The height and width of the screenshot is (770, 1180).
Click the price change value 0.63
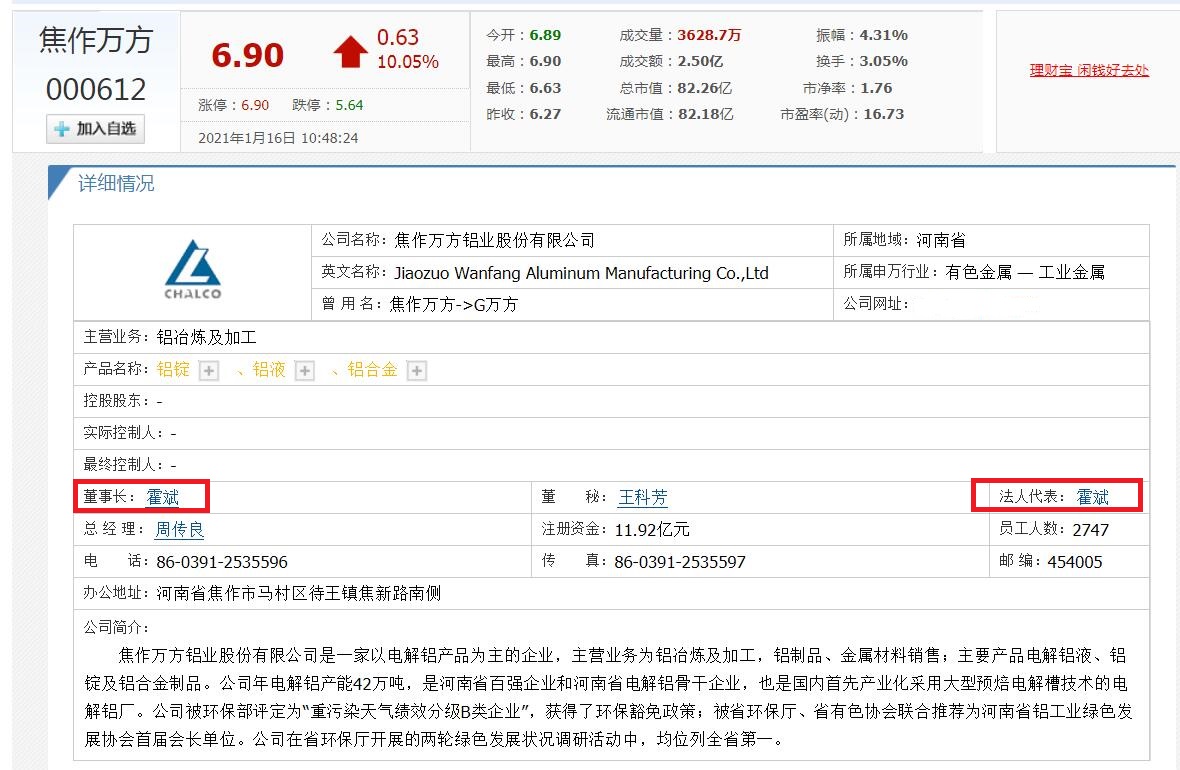(397, 37)
